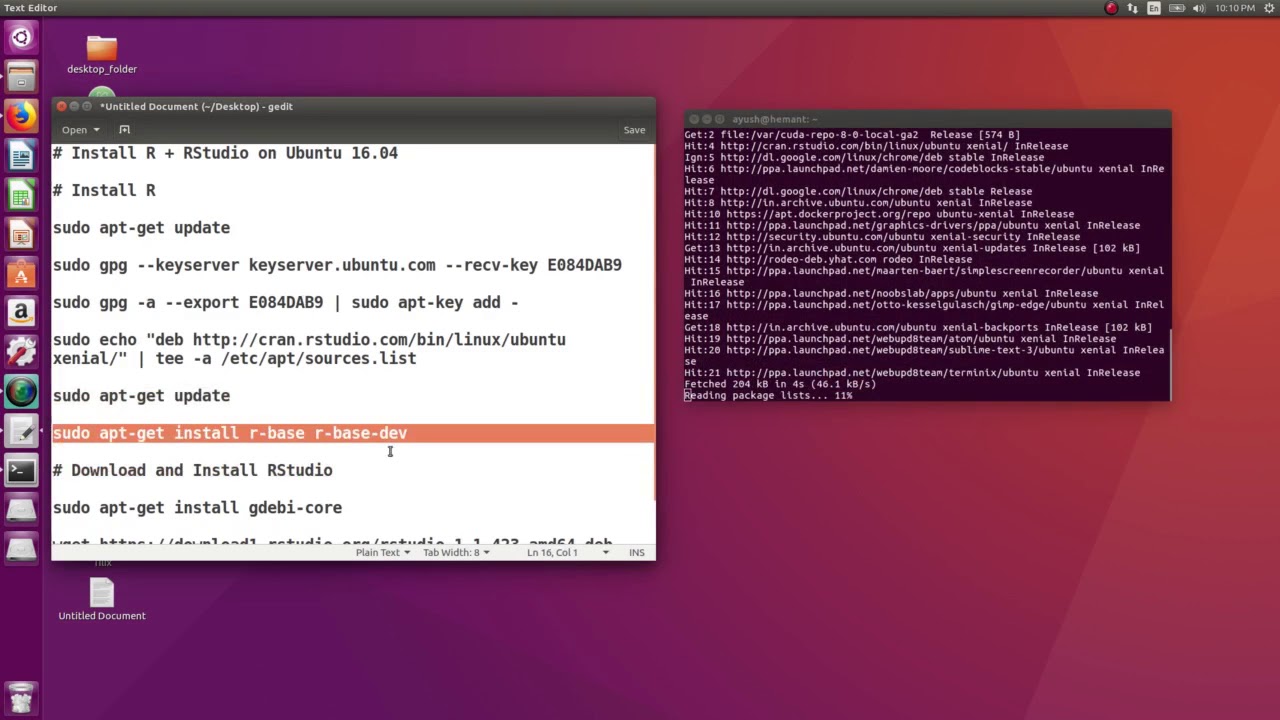
Task: Click the Hit:4 cran.rstudio.com line in Terminal
Action: pos(876,146)
